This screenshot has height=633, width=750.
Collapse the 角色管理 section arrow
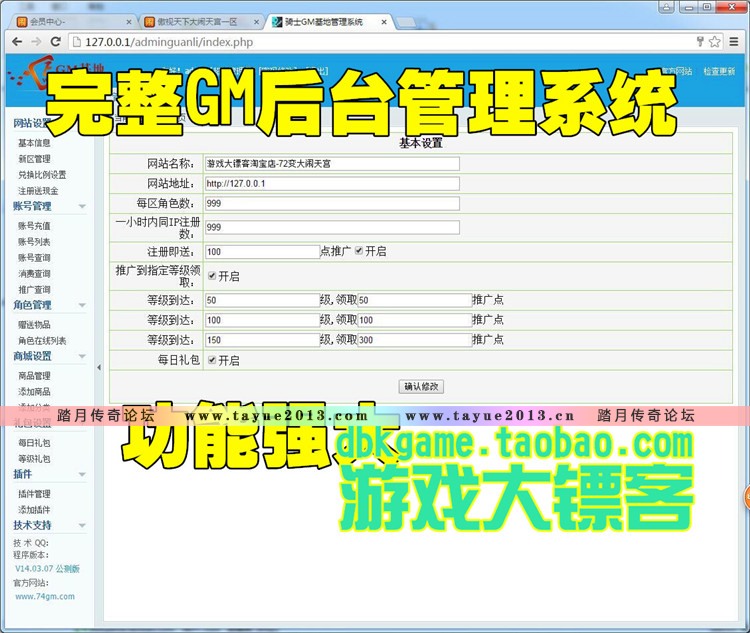click(82, 305)
